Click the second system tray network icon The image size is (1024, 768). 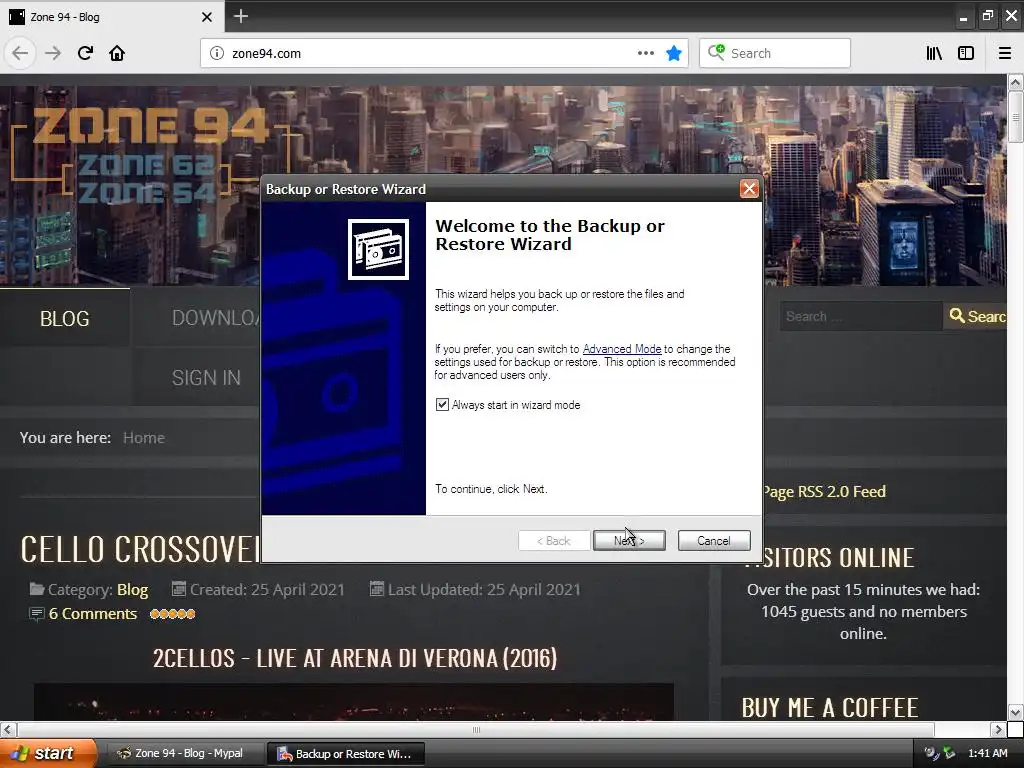[x=949, y=754]
